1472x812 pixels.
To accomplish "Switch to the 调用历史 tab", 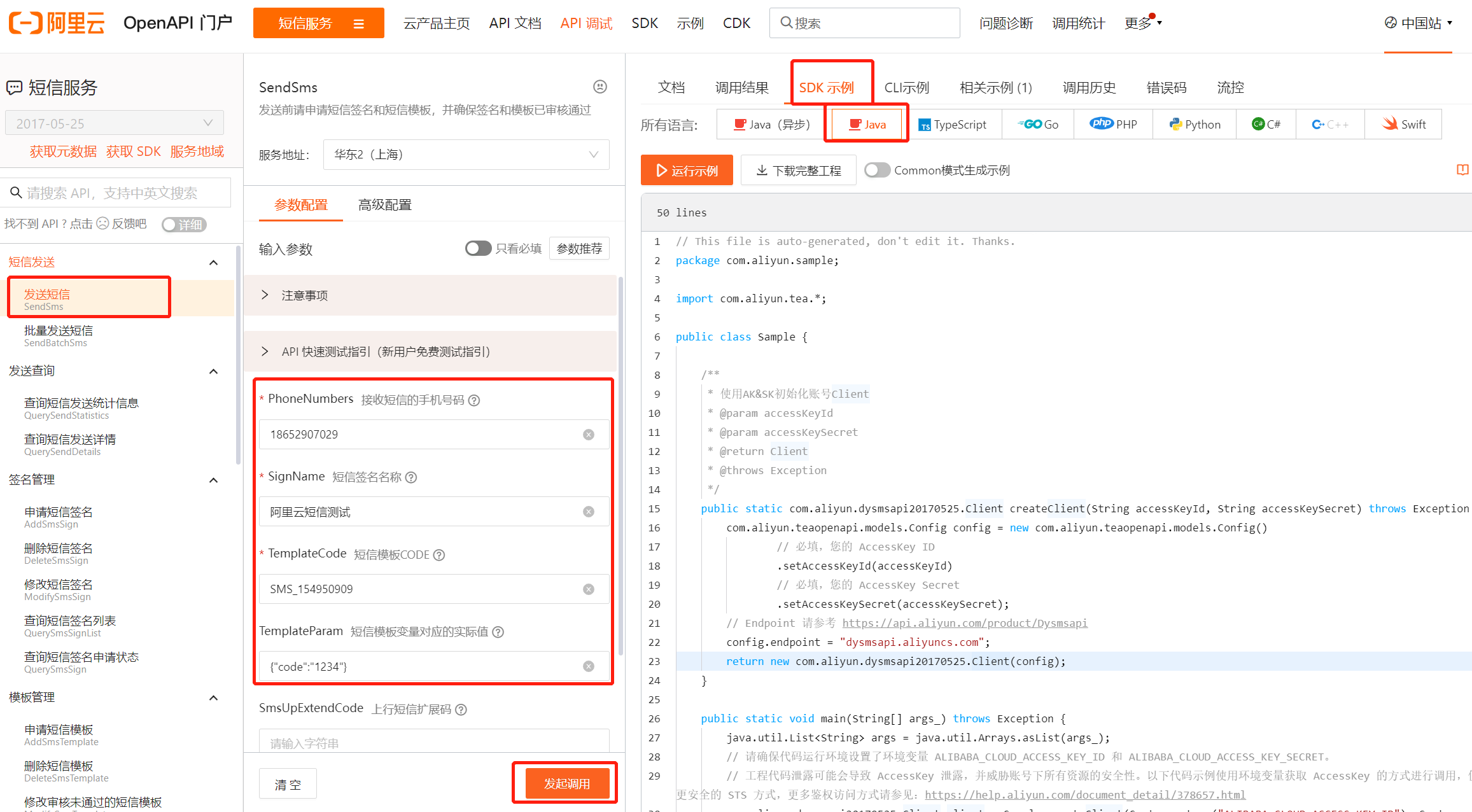I will (x=1090, y=87).
